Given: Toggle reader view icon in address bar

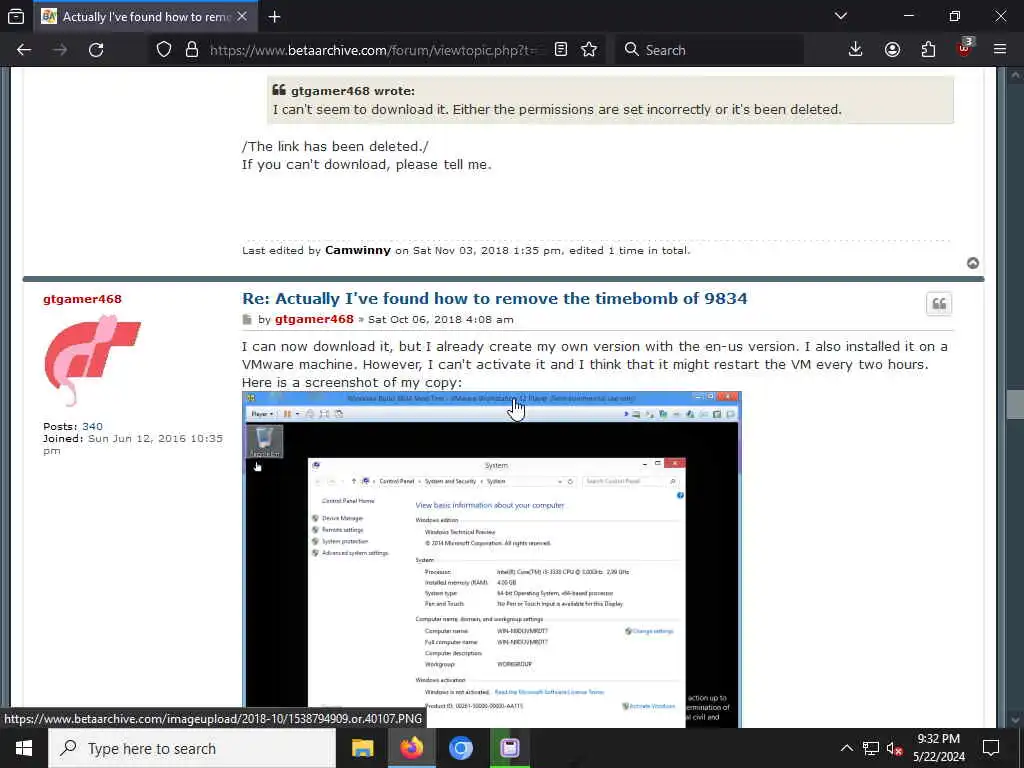Looking at the screenshot, I should pos(560,50).
